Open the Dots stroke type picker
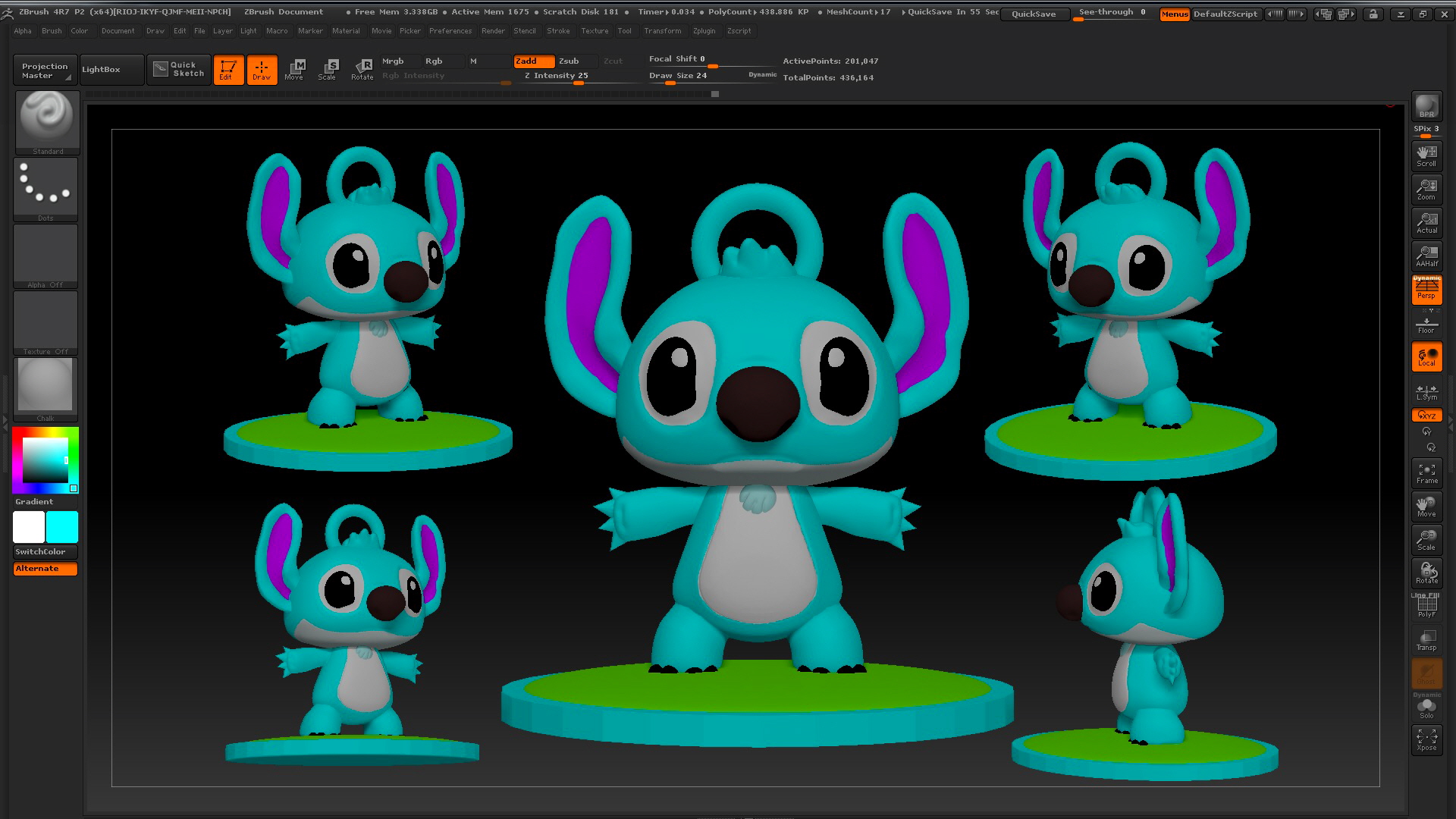This screenshot has height=819, width=1456. coord(45,190)
